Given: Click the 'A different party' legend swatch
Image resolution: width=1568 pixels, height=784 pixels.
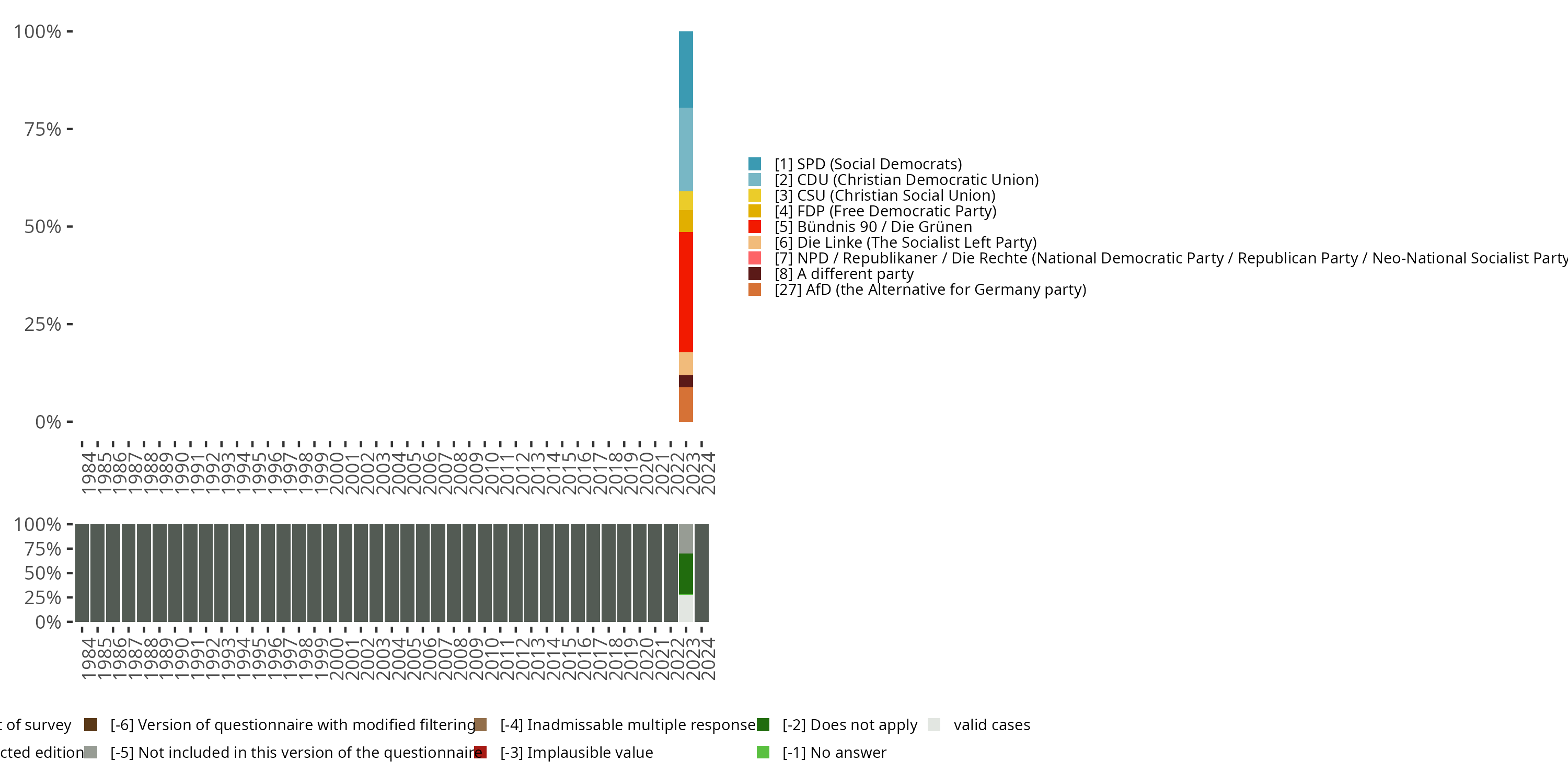Looking at the screenshot, I should pos(754,274).
